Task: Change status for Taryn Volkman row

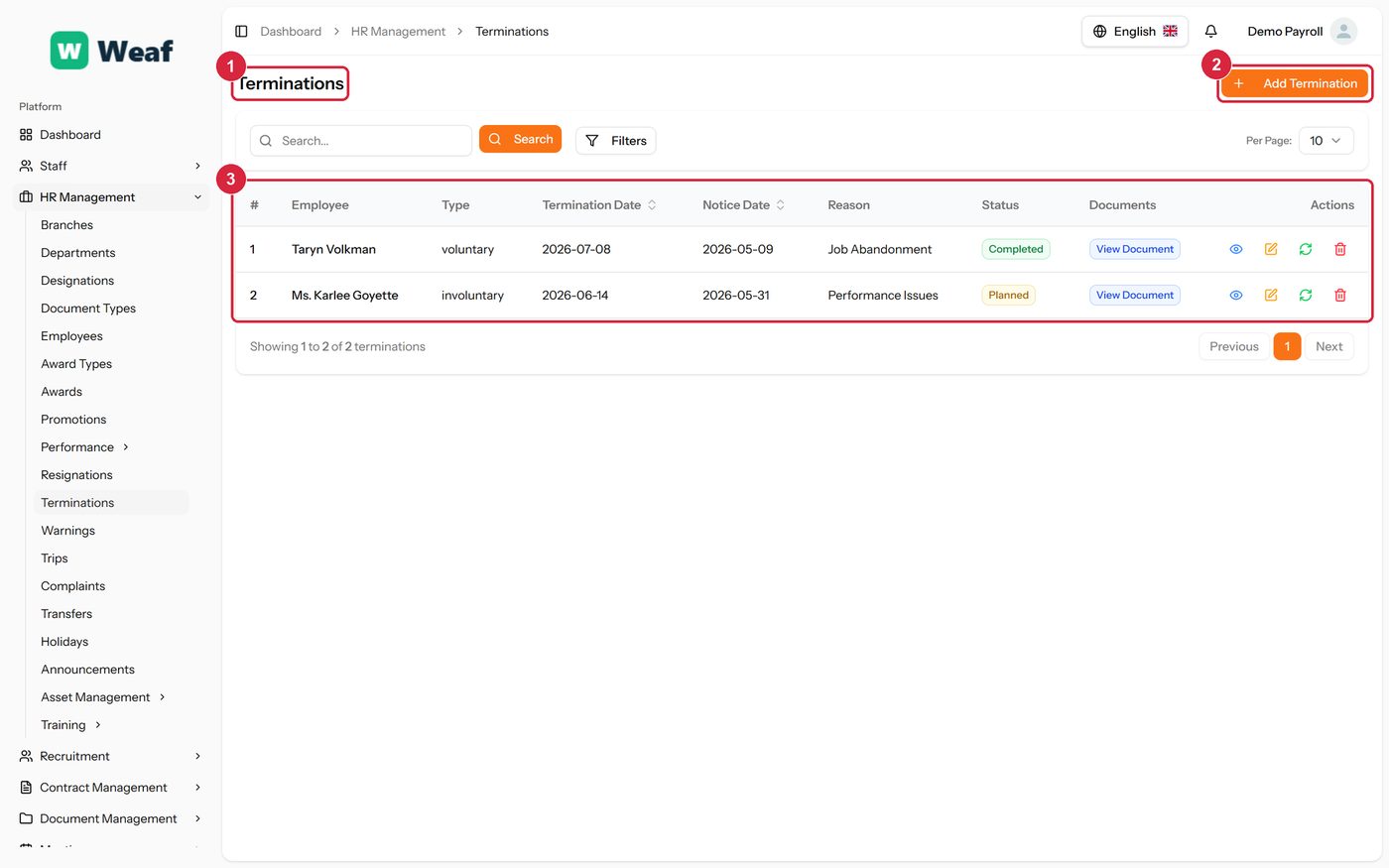Action: 1306,249
